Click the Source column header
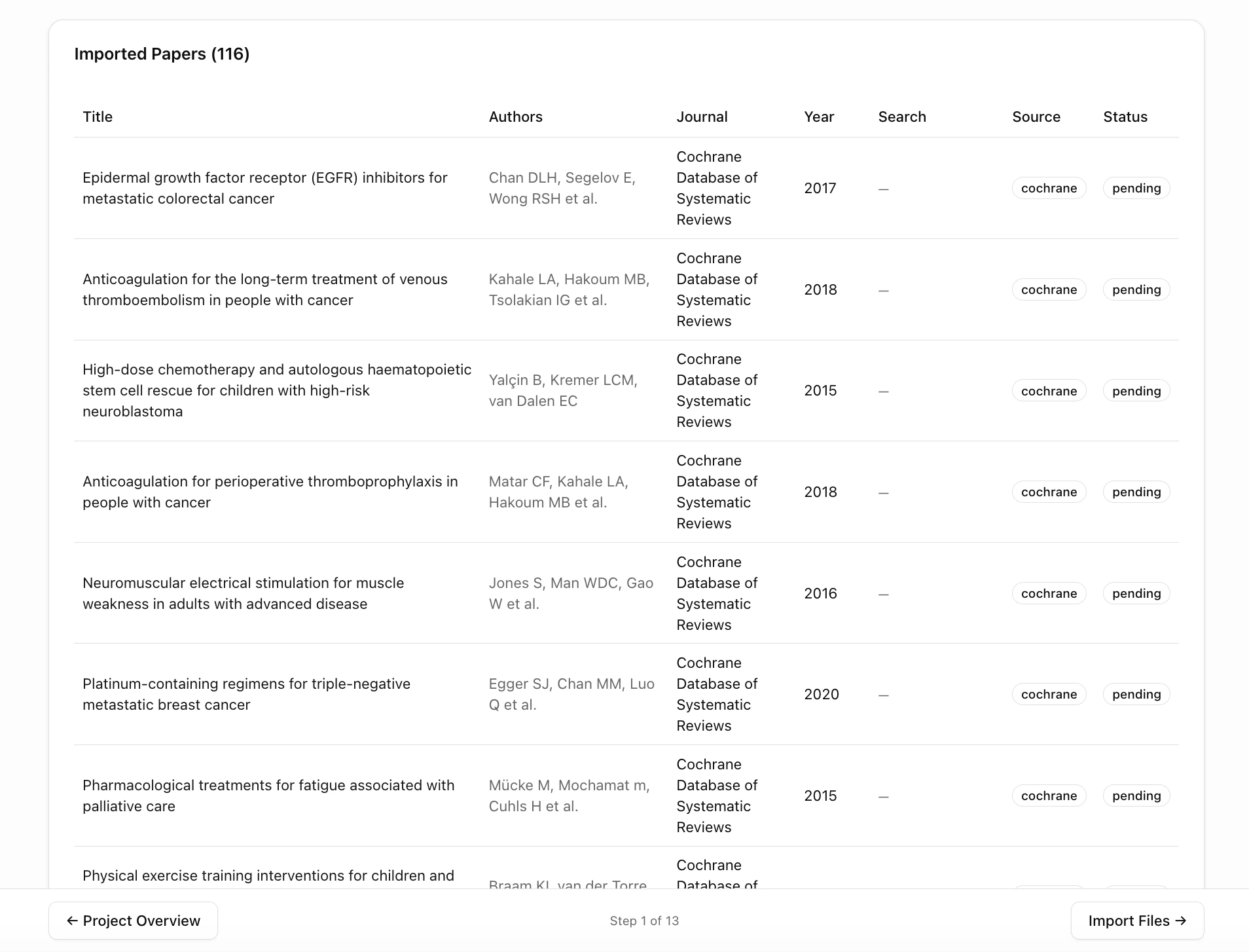 1036,117
